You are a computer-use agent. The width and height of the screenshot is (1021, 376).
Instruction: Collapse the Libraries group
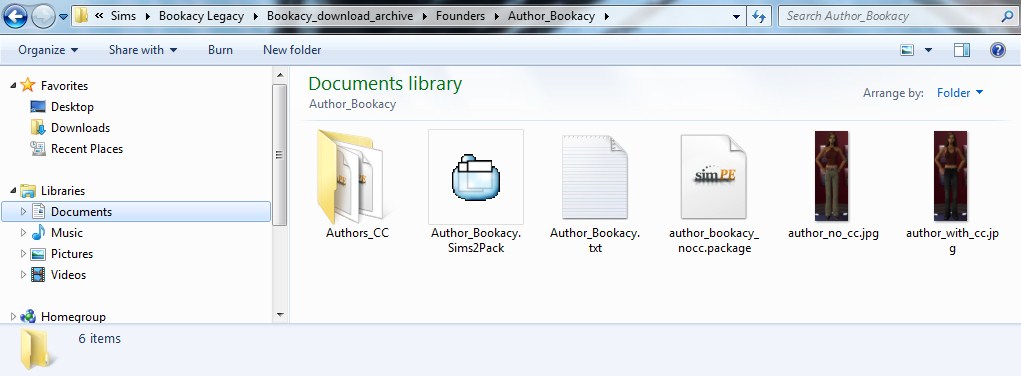click(x=14, y=190)
